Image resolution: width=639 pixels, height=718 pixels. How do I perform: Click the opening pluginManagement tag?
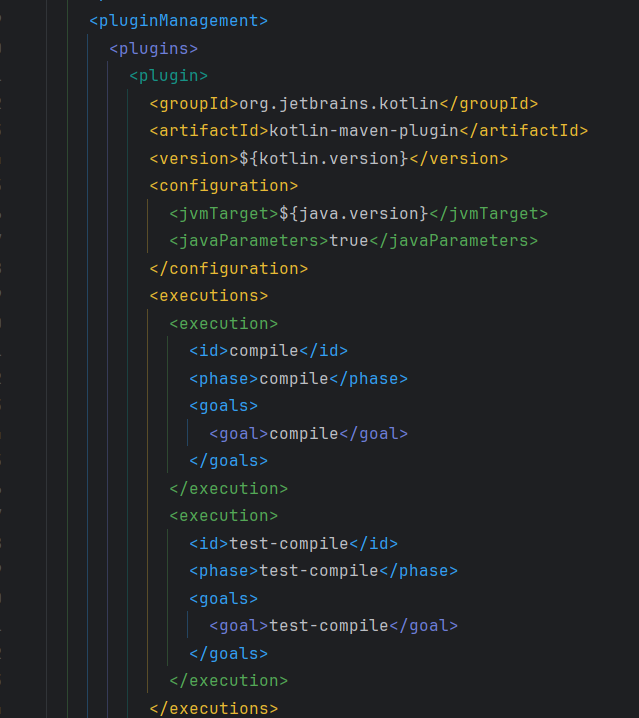[178, 21]
